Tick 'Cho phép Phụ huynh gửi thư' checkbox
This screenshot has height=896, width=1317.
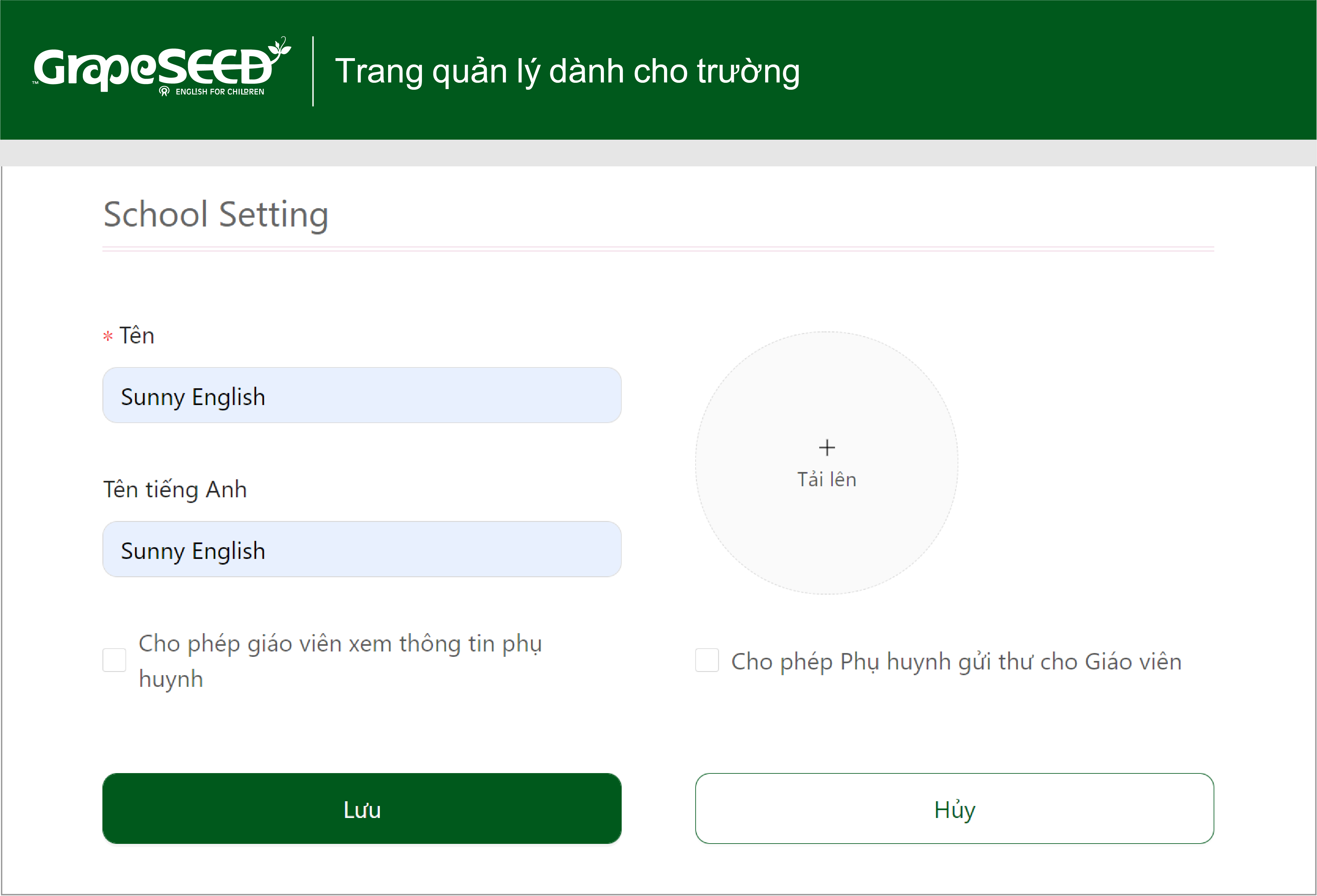click(x=707, y=660)
